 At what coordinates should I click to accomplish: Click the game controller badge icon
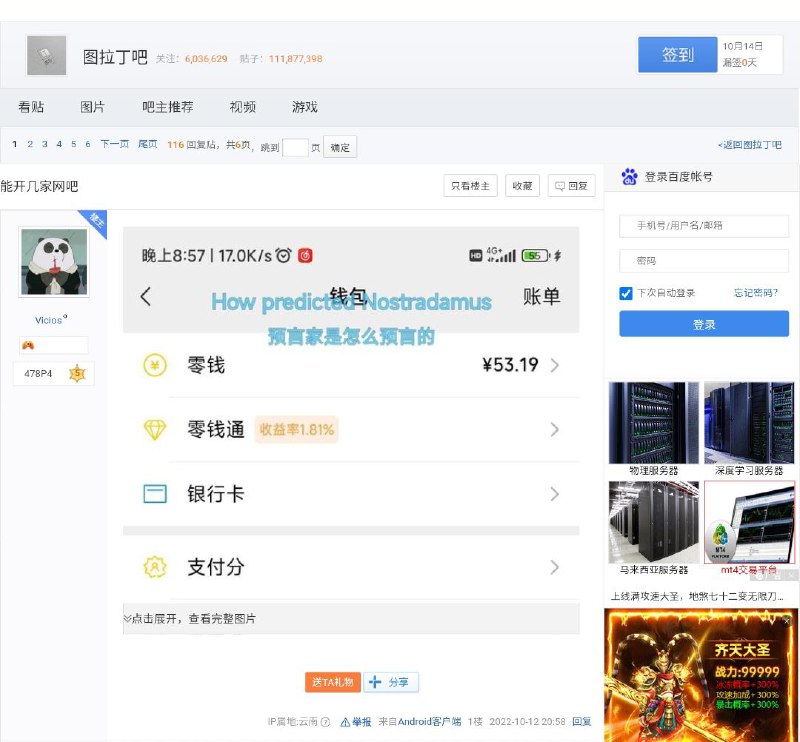tap(28, 345)
